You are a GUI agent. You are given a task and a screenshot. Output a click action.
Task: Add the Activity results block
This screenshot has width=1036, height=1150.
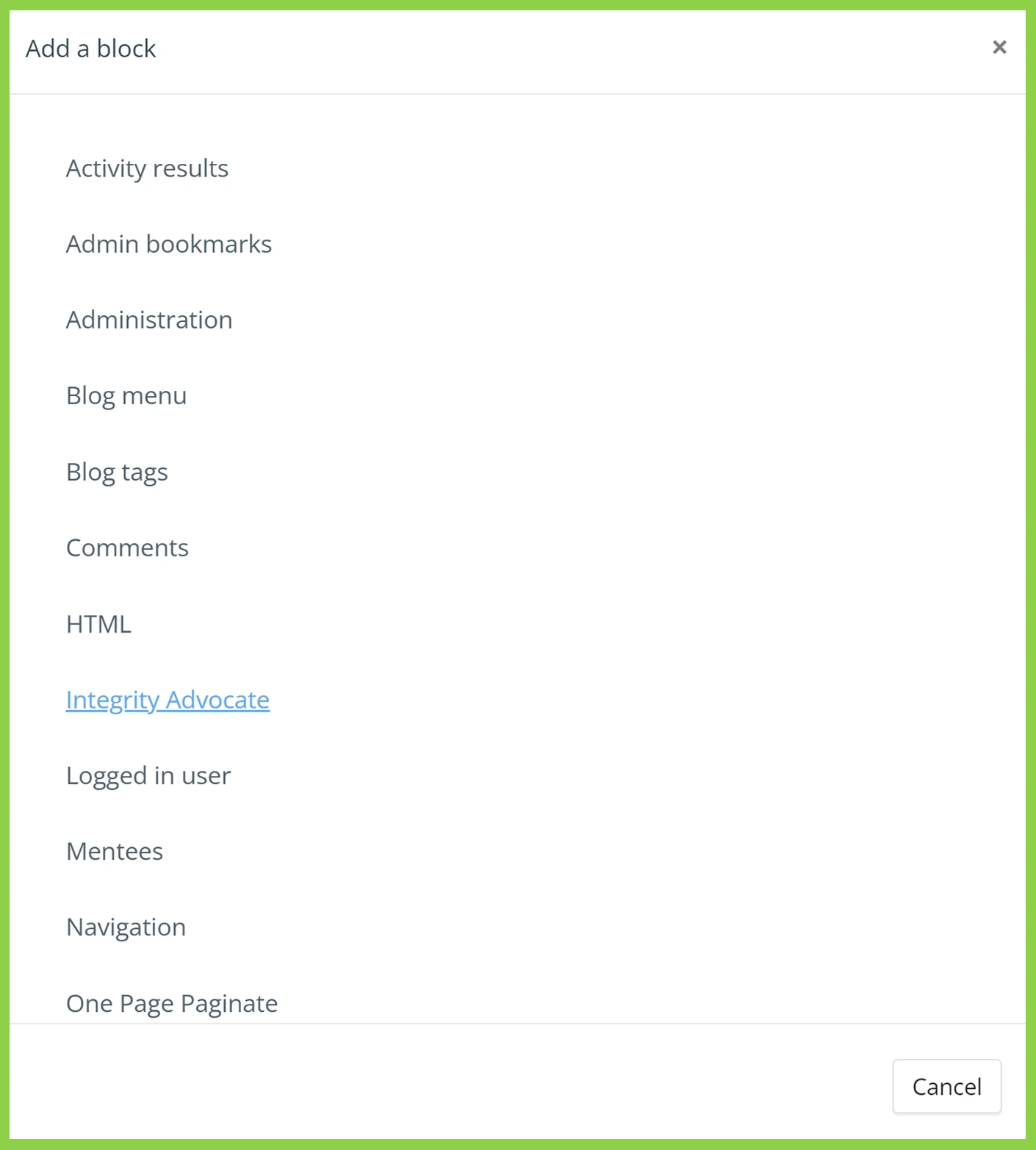147,168
